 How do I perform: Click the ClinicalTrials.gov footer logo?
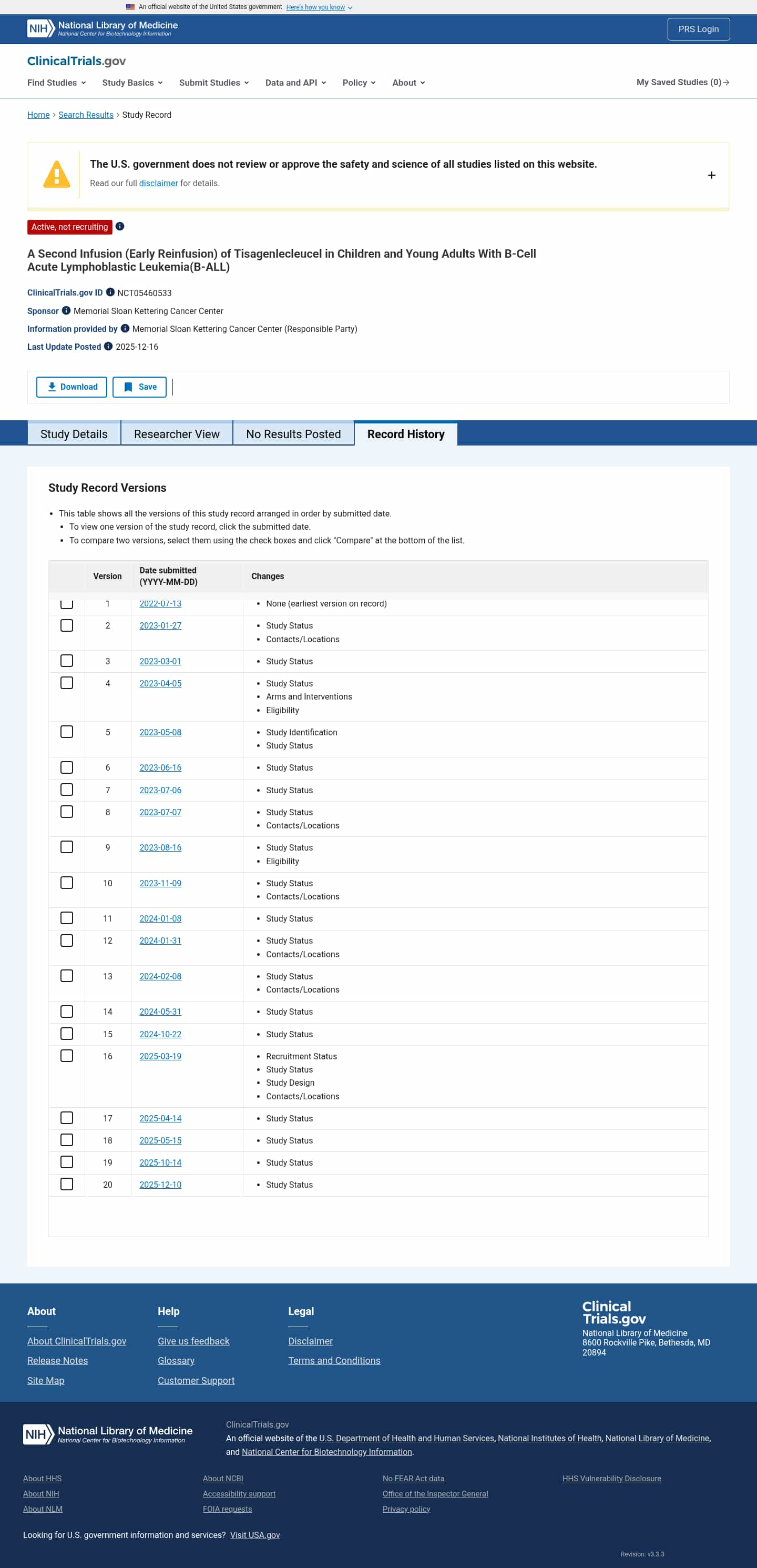614,1312
